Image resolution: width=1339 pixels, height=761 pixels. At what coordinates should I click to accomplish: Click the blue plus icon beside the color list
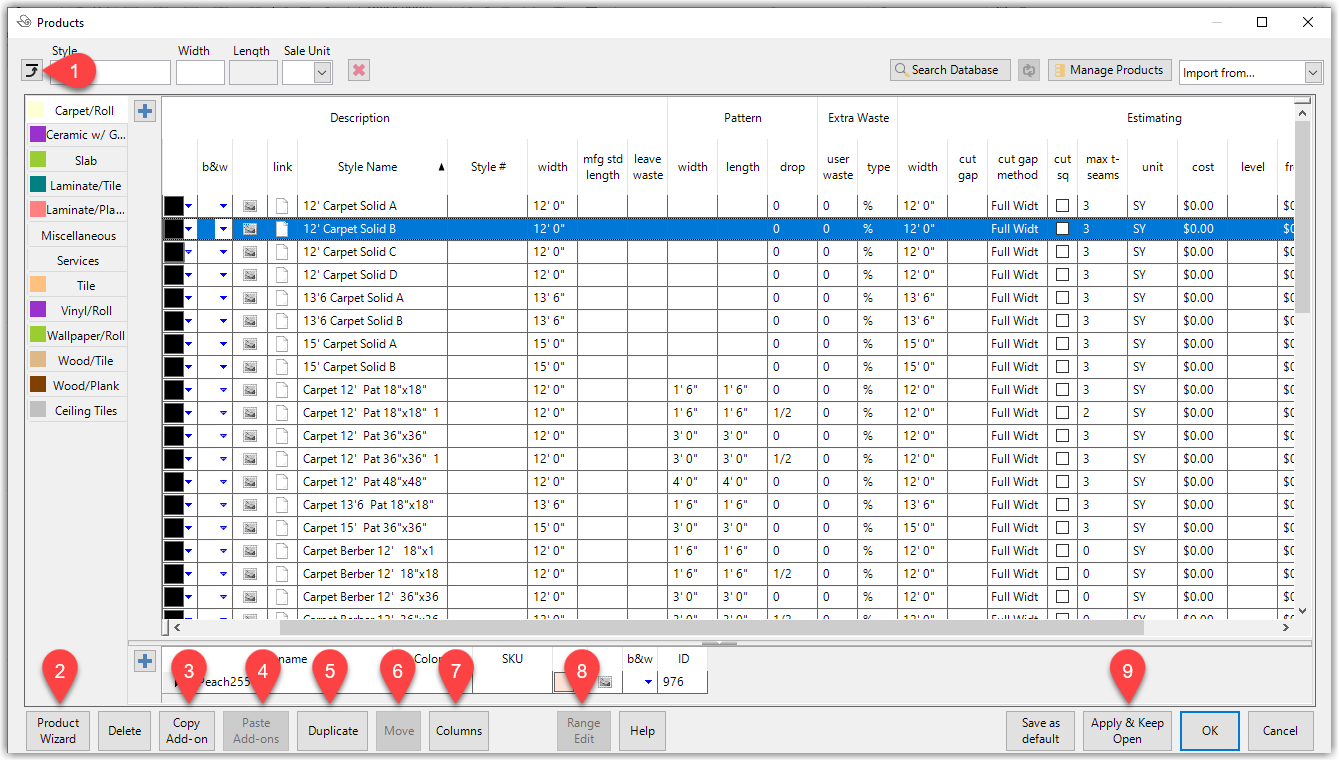pyautogui.click(x=145, y=661)
